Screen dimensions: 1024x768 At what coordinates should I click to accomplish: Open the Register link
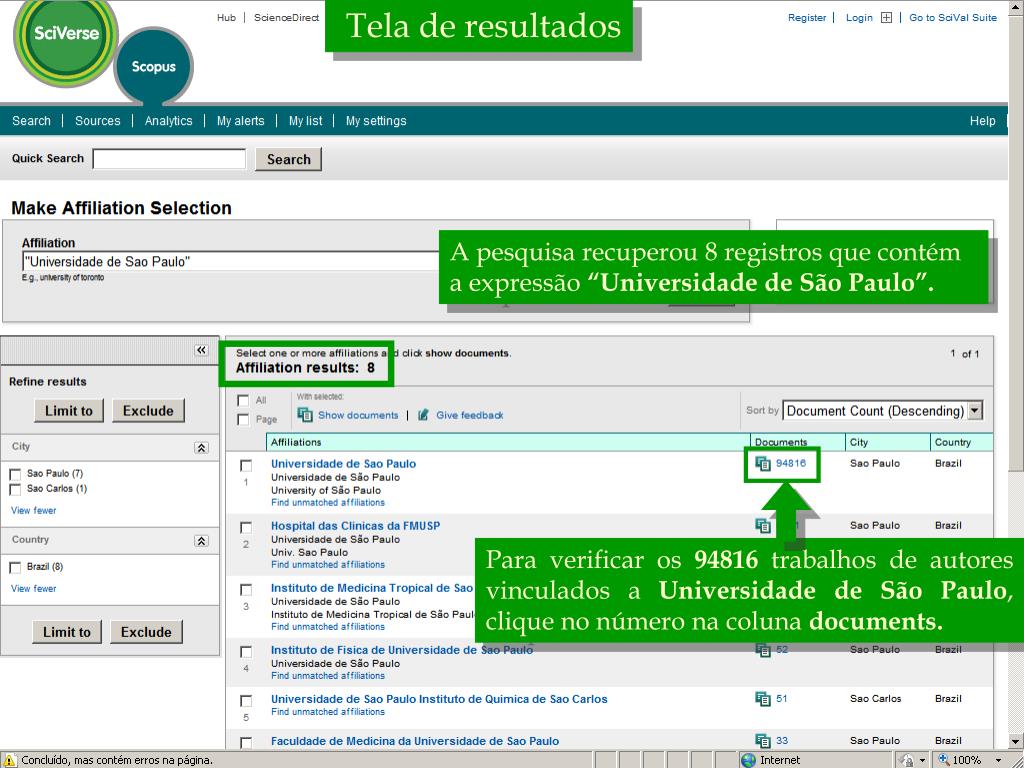807,18
